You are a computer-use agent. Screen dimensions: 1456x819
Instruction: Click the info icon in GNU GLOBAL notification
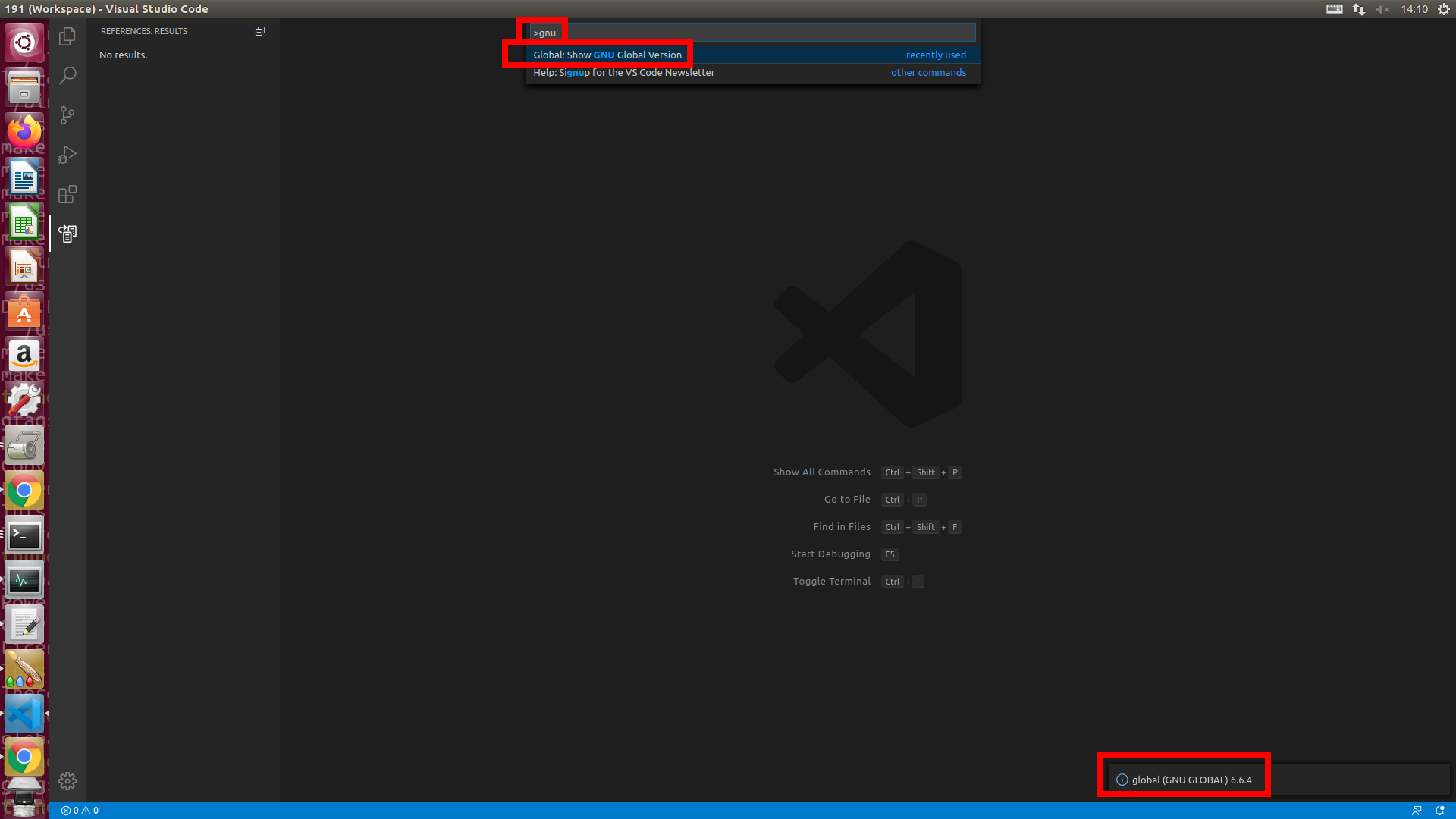(x=1122, y=780)
